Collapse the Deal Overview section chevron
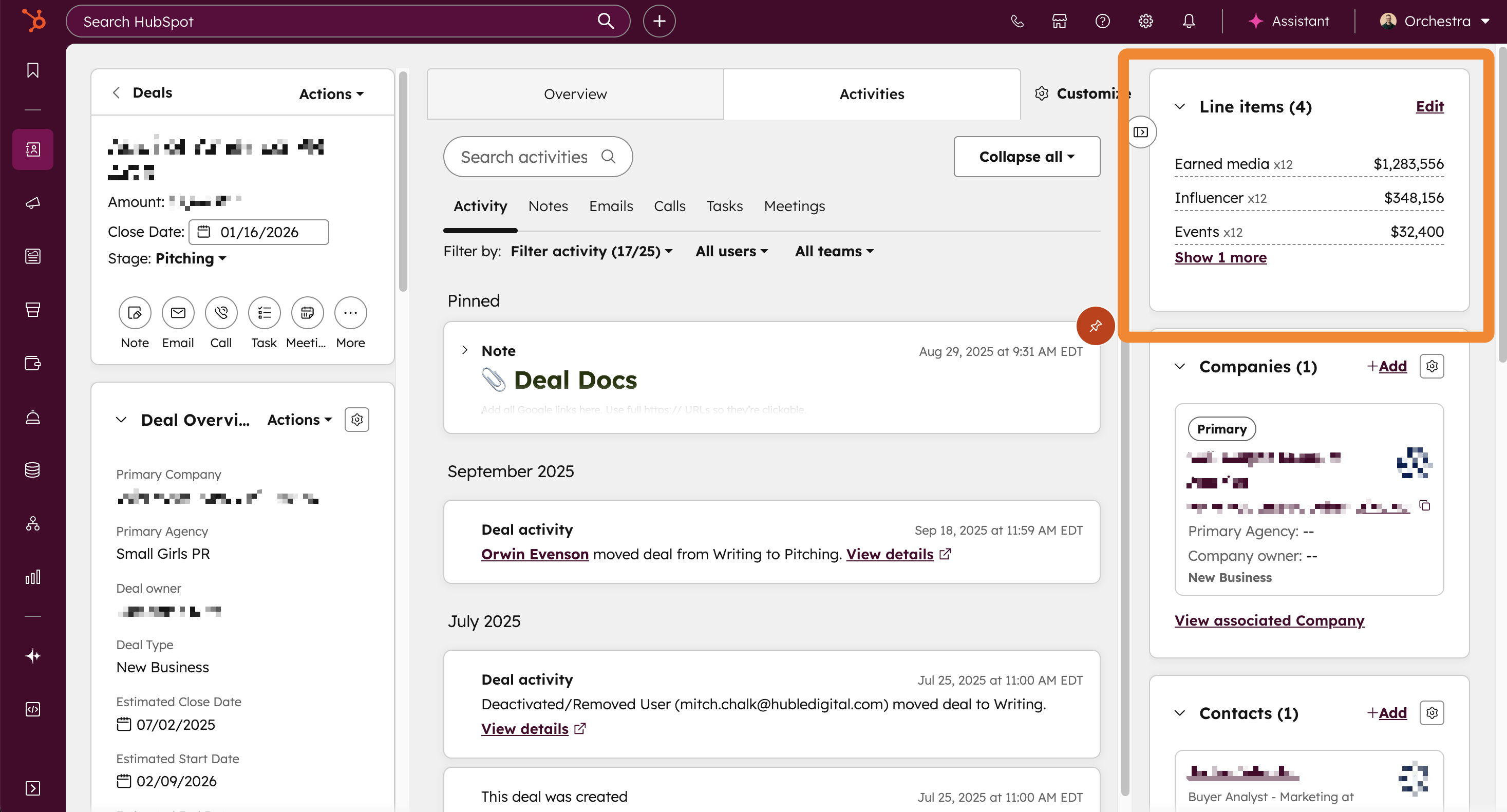This screenshot has width=1507, height=812. point(121,420)
